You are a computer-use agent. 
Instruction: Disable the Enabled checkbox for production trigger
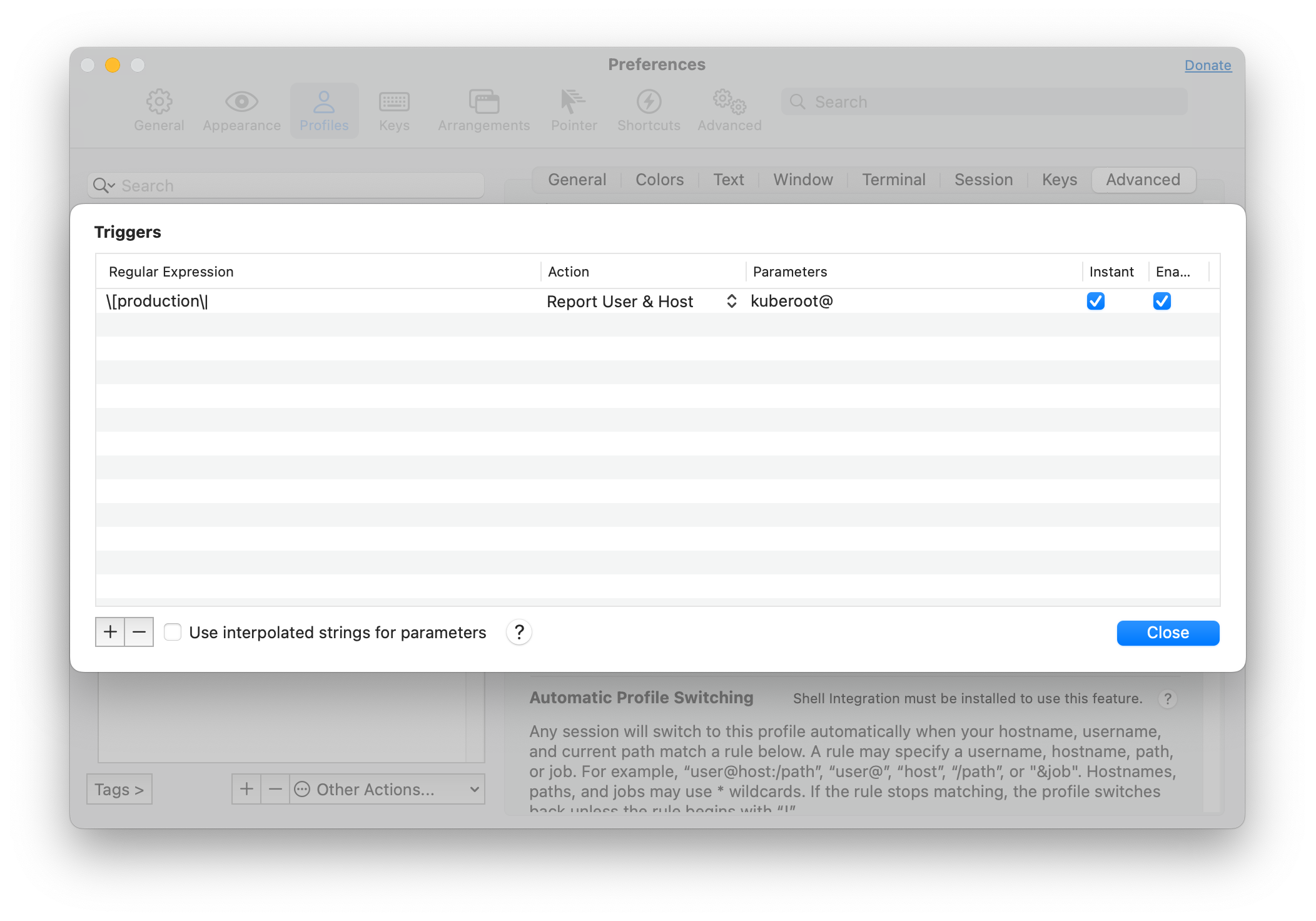[1162, 301]
